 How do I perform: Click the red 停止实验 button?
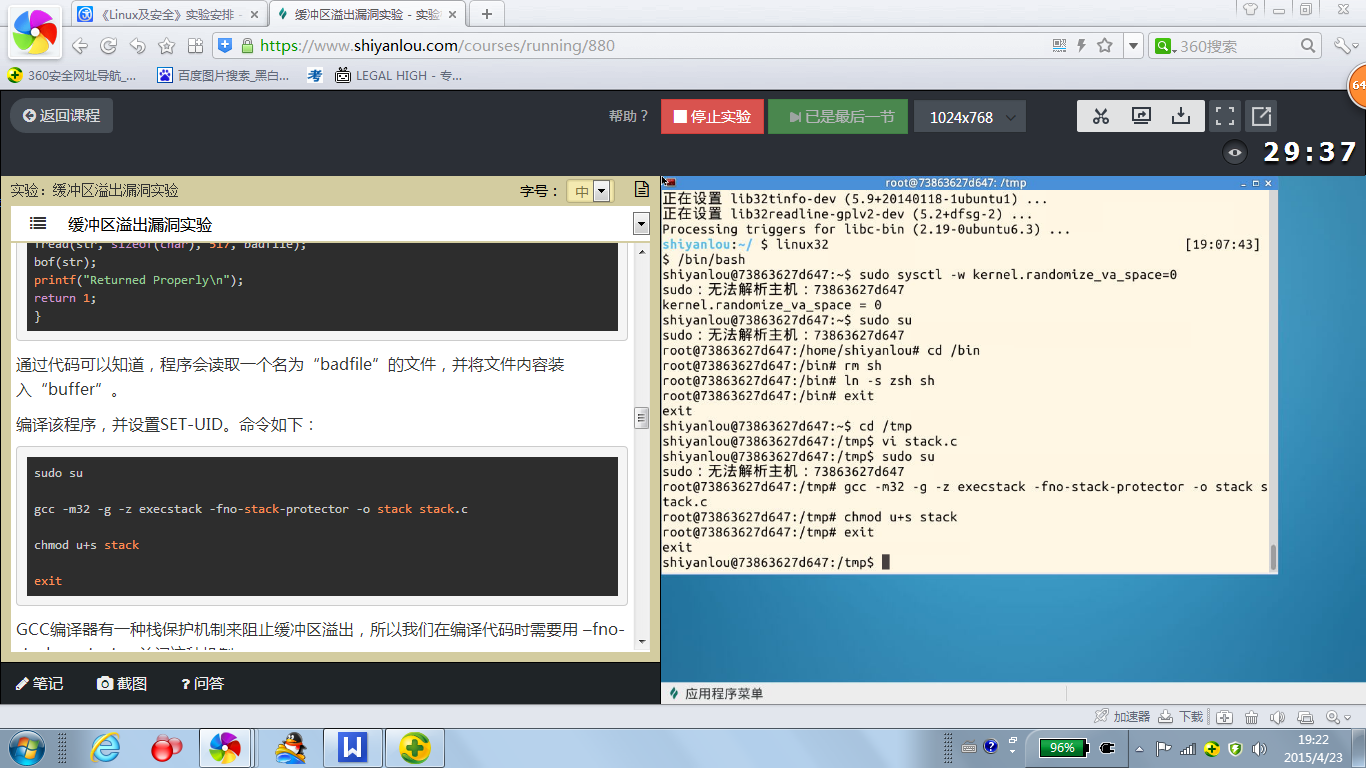click(x=712, y=117)
